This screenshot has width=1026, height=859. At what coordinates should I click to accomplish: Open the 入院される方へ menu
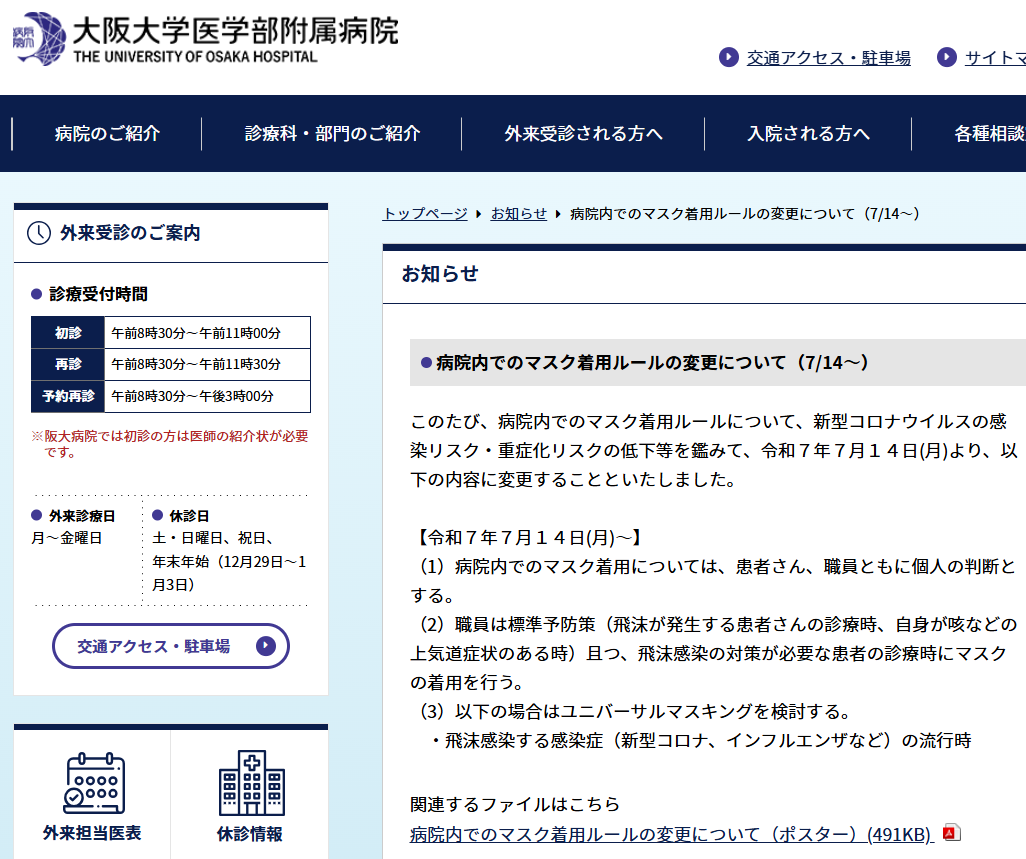coord(808,133)
